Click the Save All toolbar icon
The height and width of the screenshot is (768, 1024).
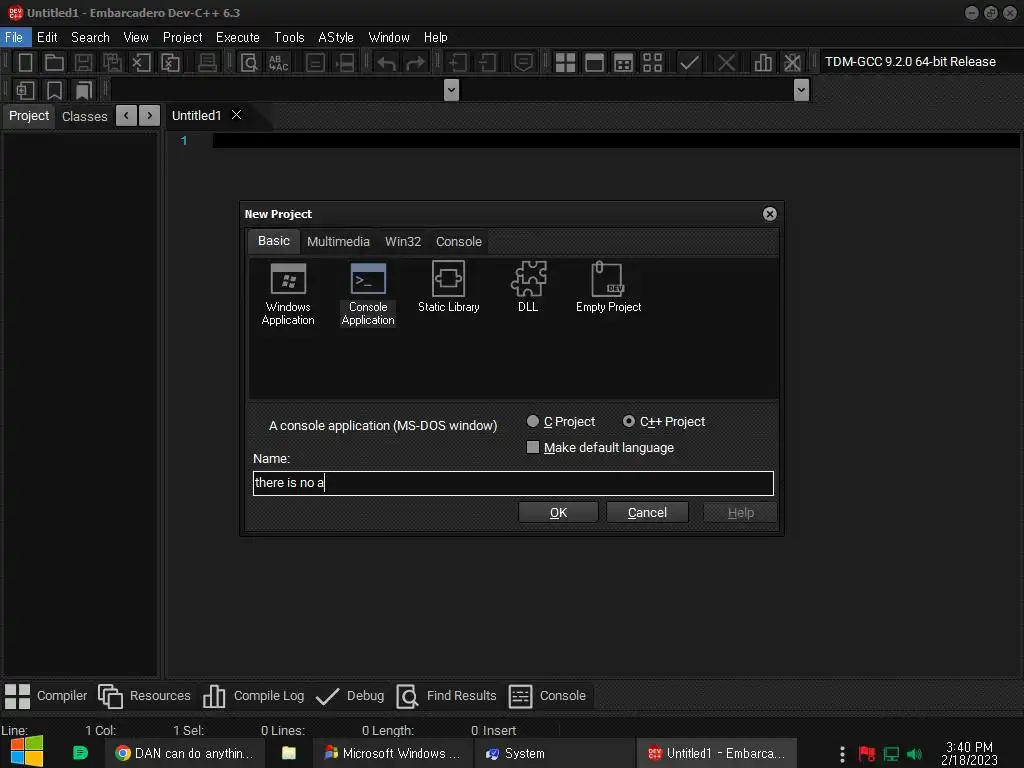coord(112,63)
